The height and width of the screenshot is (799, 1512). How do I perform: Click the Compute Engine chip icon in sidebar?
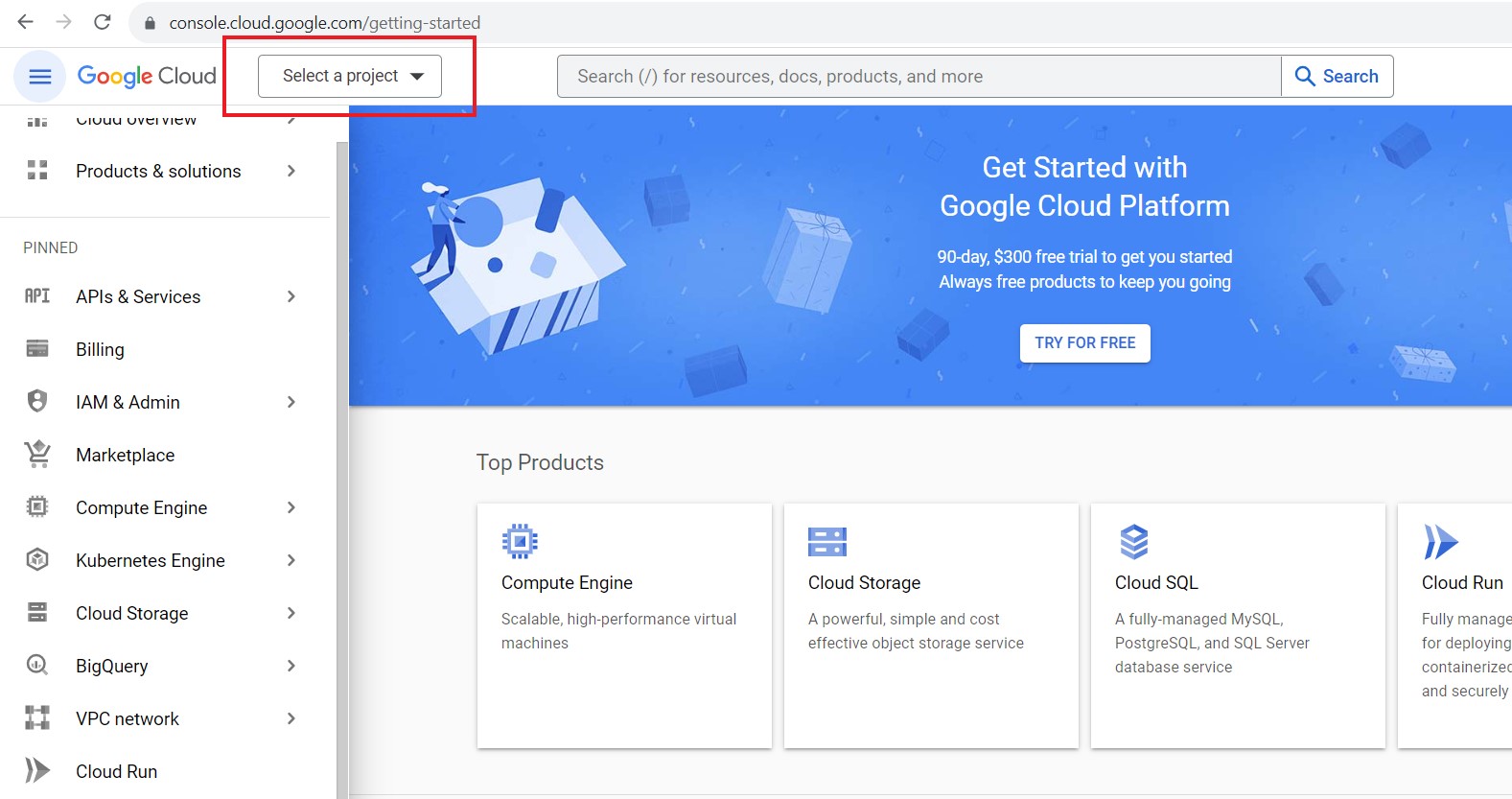(37, 506)
